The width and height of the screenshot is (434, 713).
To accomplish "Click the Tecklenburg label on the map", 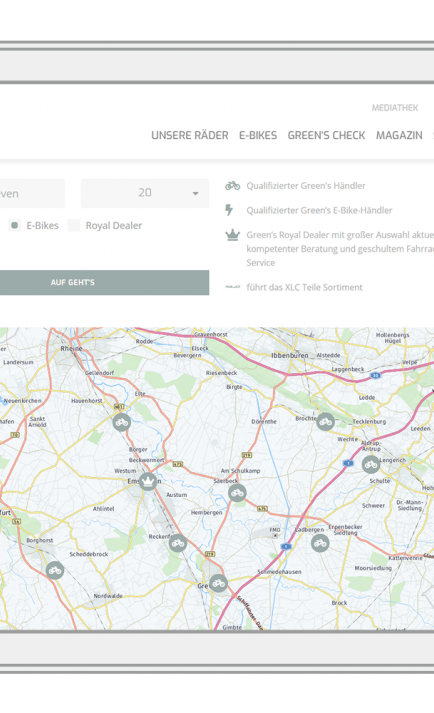I will tap(369, 422).
